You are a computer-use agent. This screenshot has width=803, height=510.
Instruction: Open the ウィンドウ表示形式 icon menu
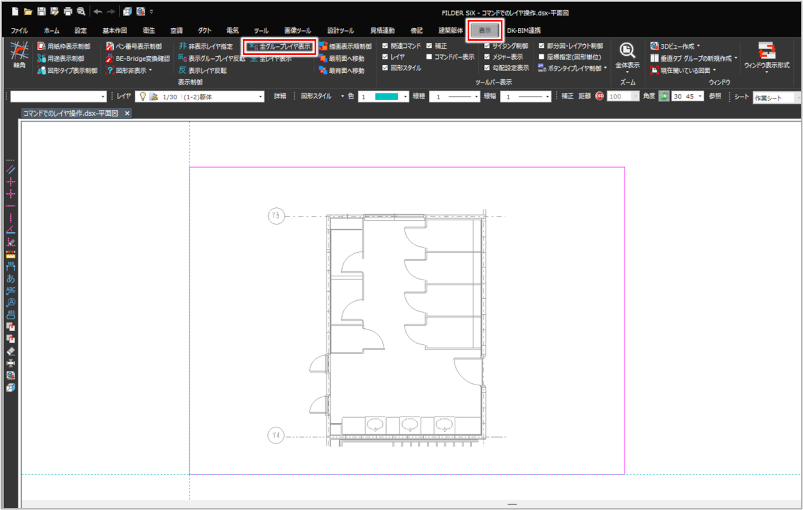[x=766, y=52]
